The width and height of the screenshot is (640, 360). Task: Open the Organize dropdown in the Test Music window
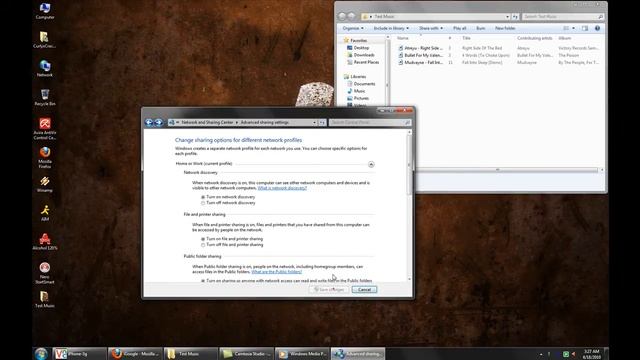tap(353, 28)
